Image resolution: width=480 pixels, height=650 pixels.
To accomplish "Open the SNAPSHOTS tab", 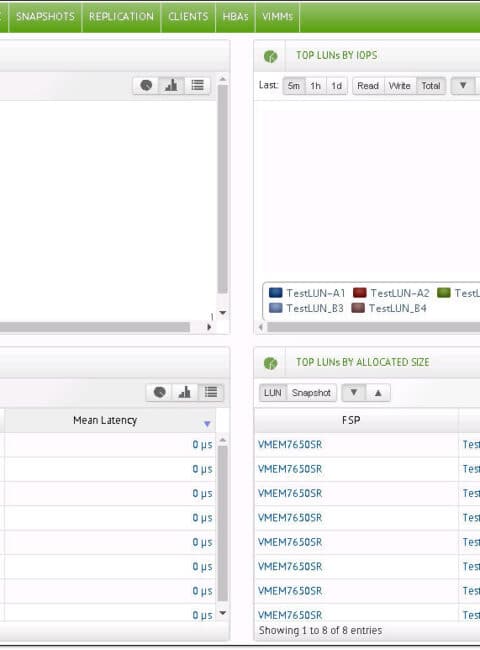I will (45, 17).
